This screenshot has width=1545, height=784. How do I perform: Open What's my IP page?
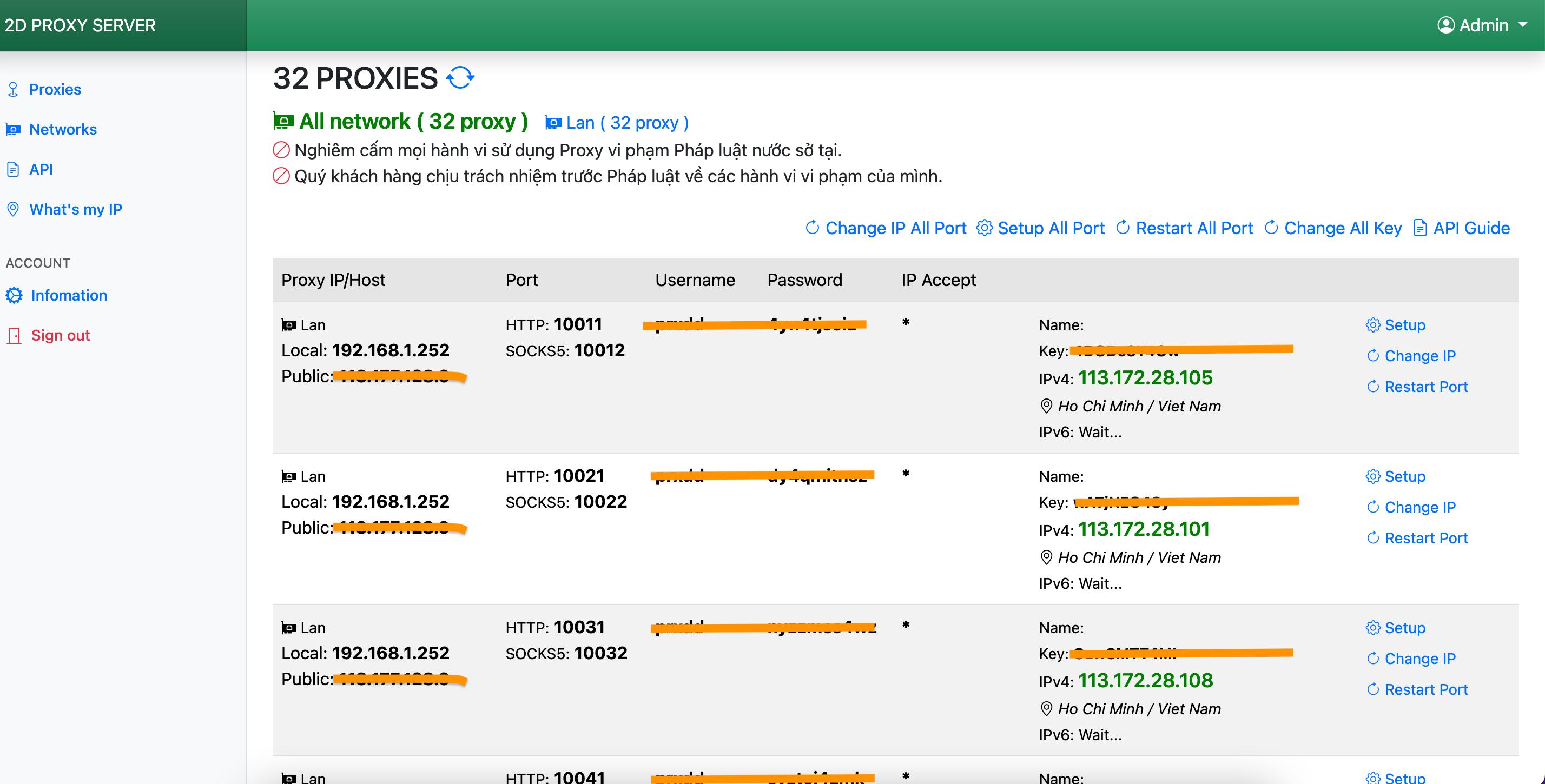pyautogui.click(x=76, y=210)
